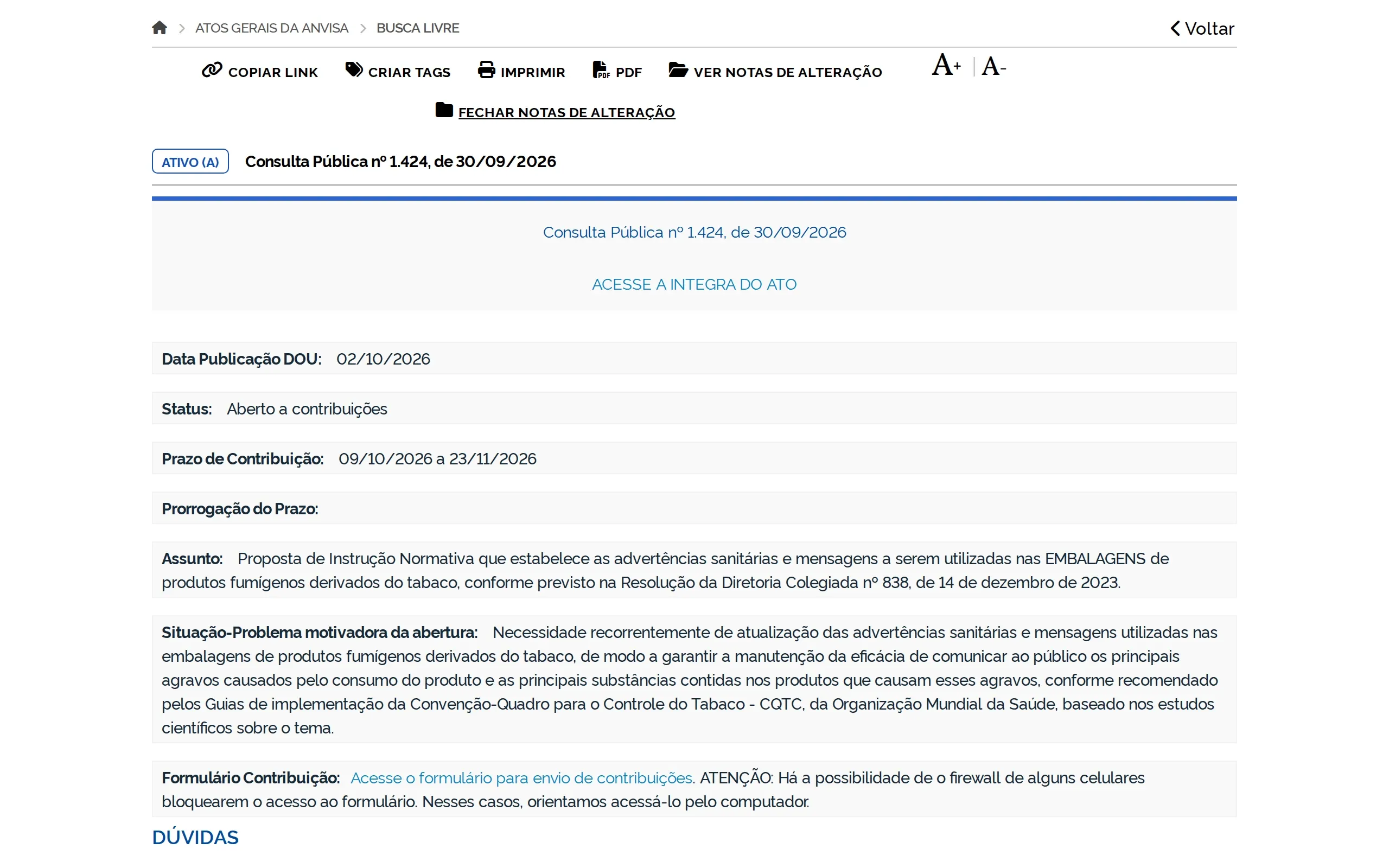
Task: Open Busca Livre breadcrumb
Action: tap(417, 28)
